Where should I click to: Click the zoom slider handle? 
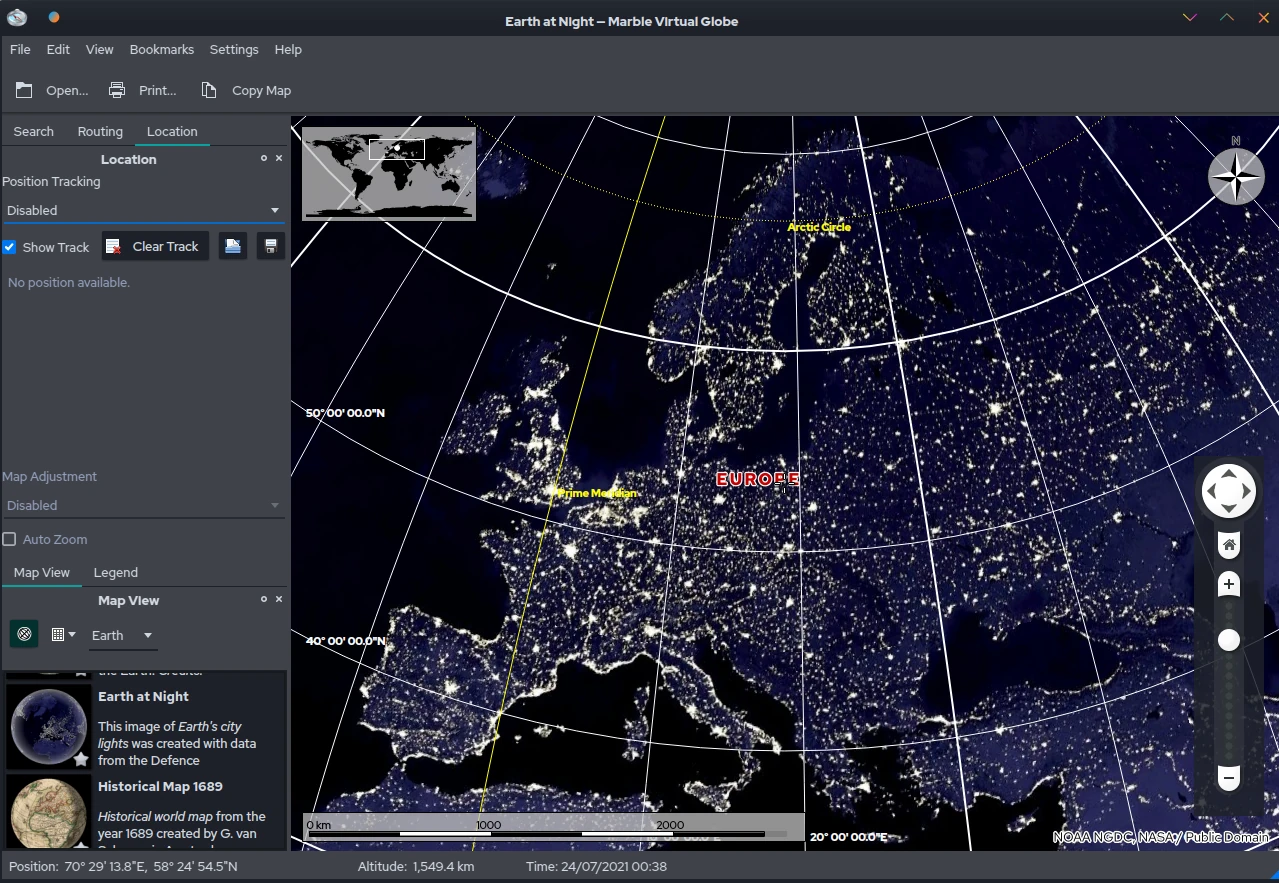(1229, 640)
